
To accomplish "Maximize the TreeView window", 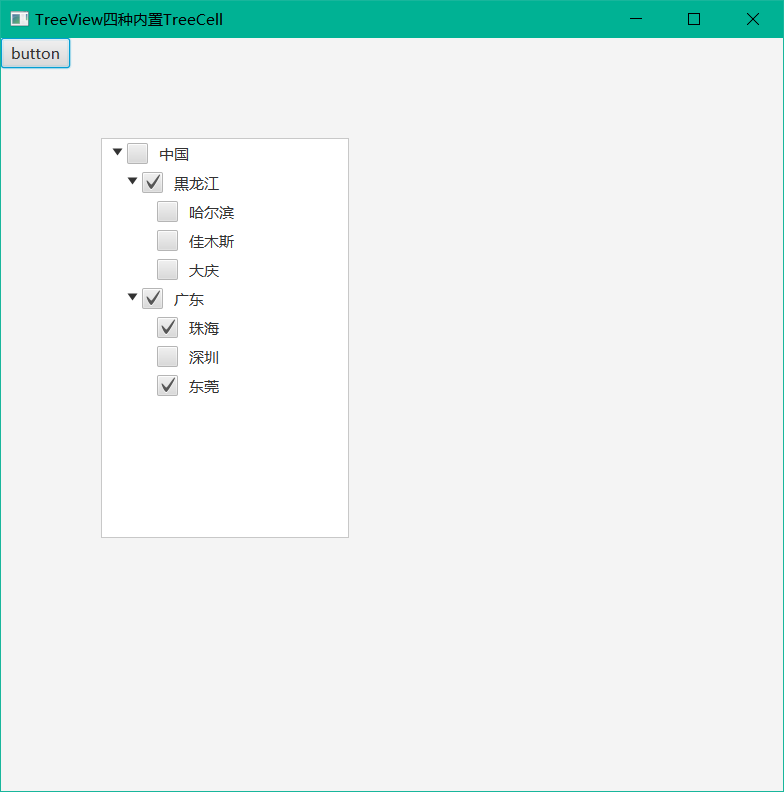I will (694, 19).
